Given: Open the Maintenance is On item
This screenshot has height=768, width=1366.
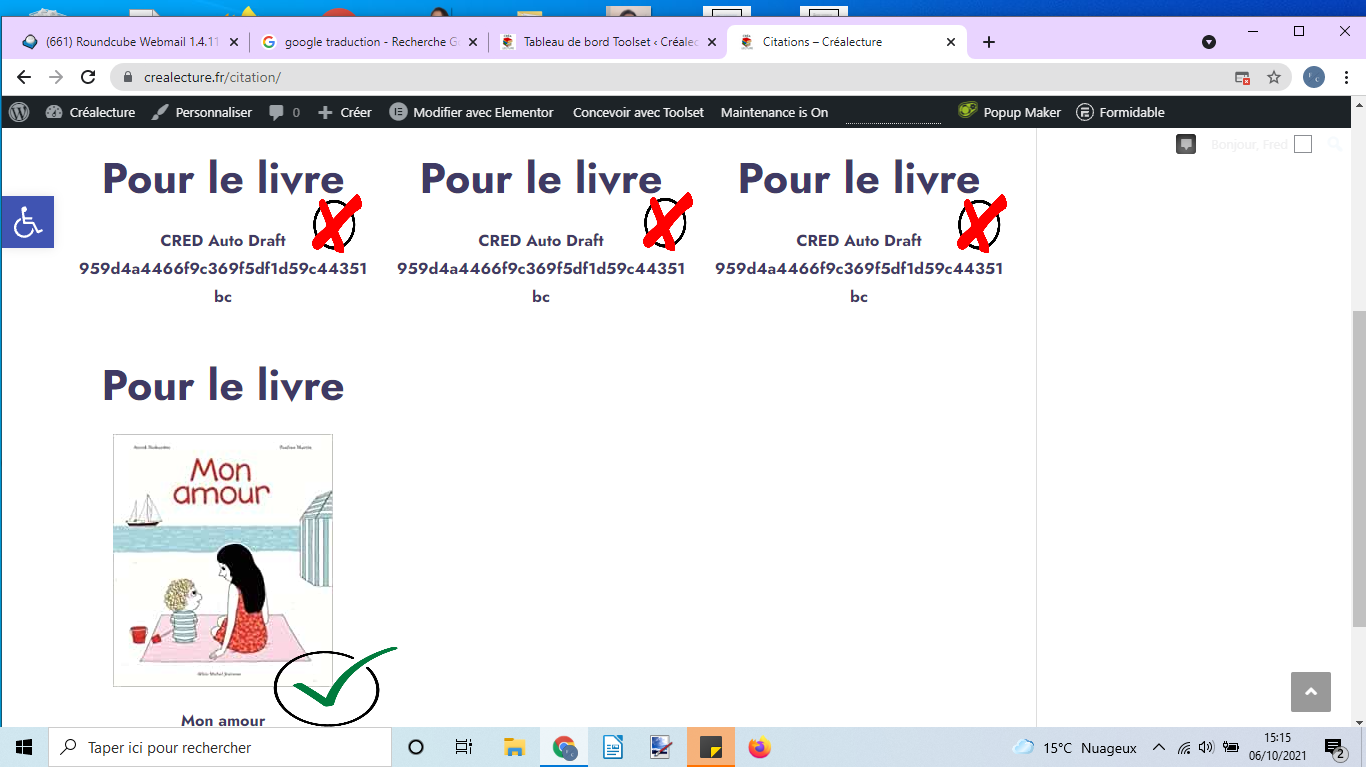Looking at the screenshot, I should point(774,112).
